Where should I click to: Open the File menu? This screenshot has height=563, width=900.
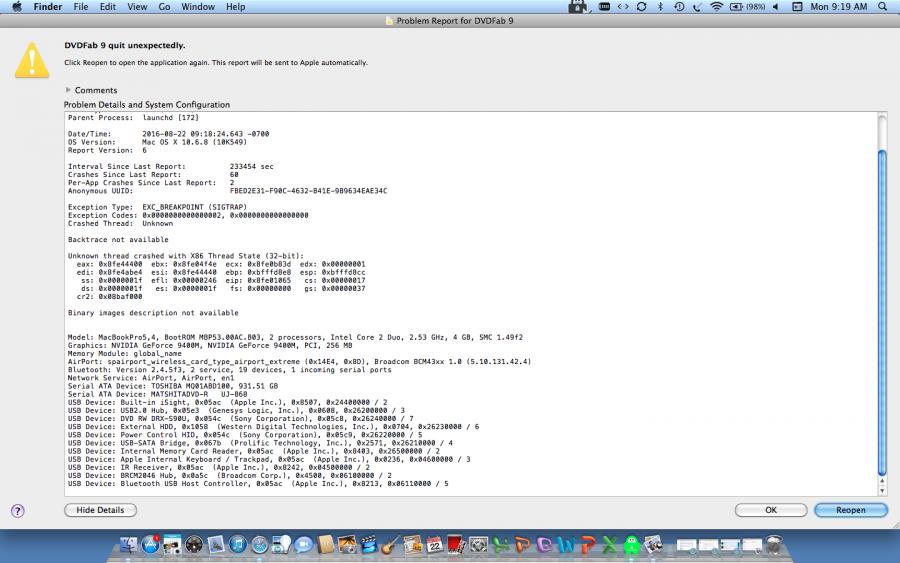(81, 7)
